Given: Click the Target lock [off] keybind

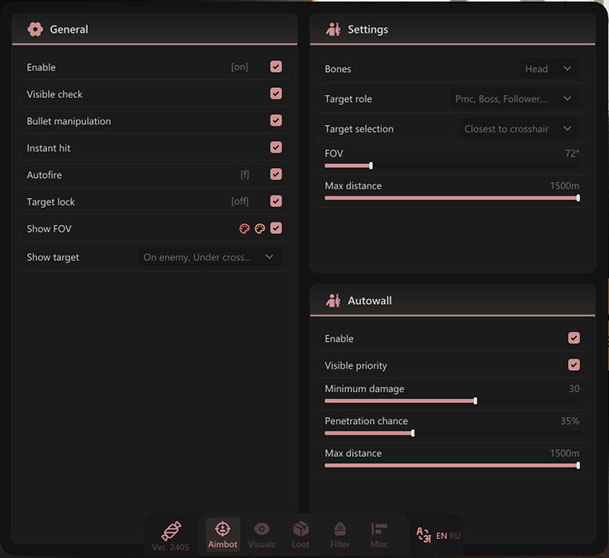Looking at the screenshot, I should pyautogui.click(x=240, y=202).
